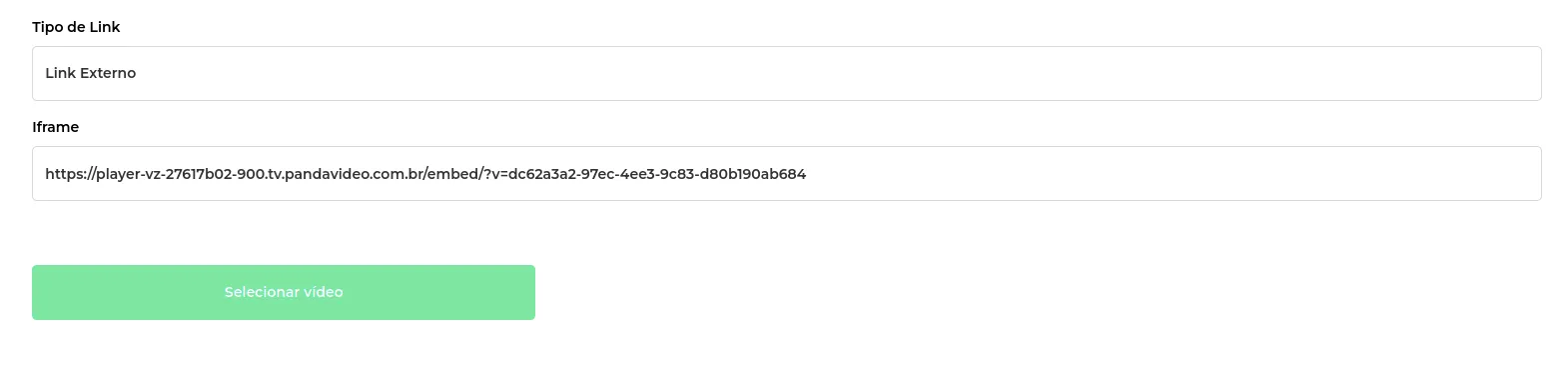Click 'embed' portion of the Iframe URL
This screenshot has width=1568, height=365.
[x=454, y=174]
